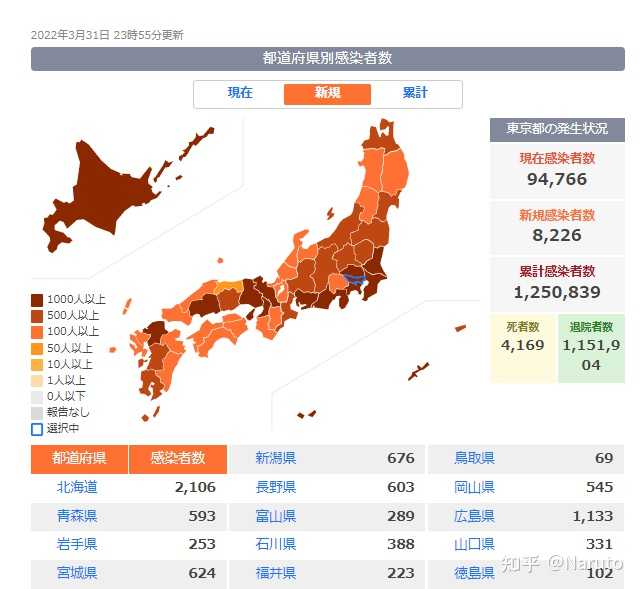Click the 選択中 legend box icon
This screenshot has height=589, width=640.
37,429
